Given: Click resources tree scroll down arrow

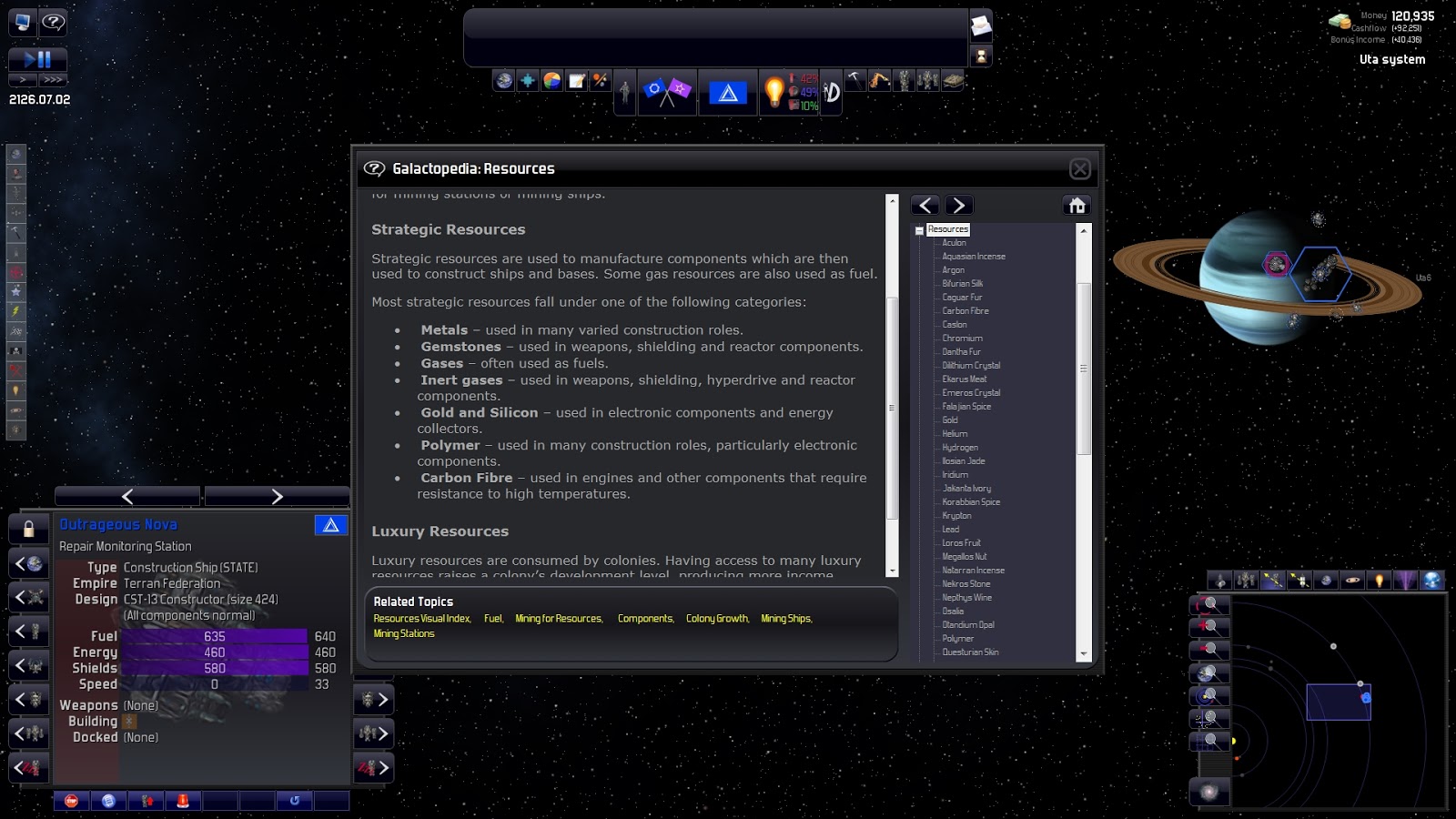Looking at the screenshot, I should coord(1083,654).
